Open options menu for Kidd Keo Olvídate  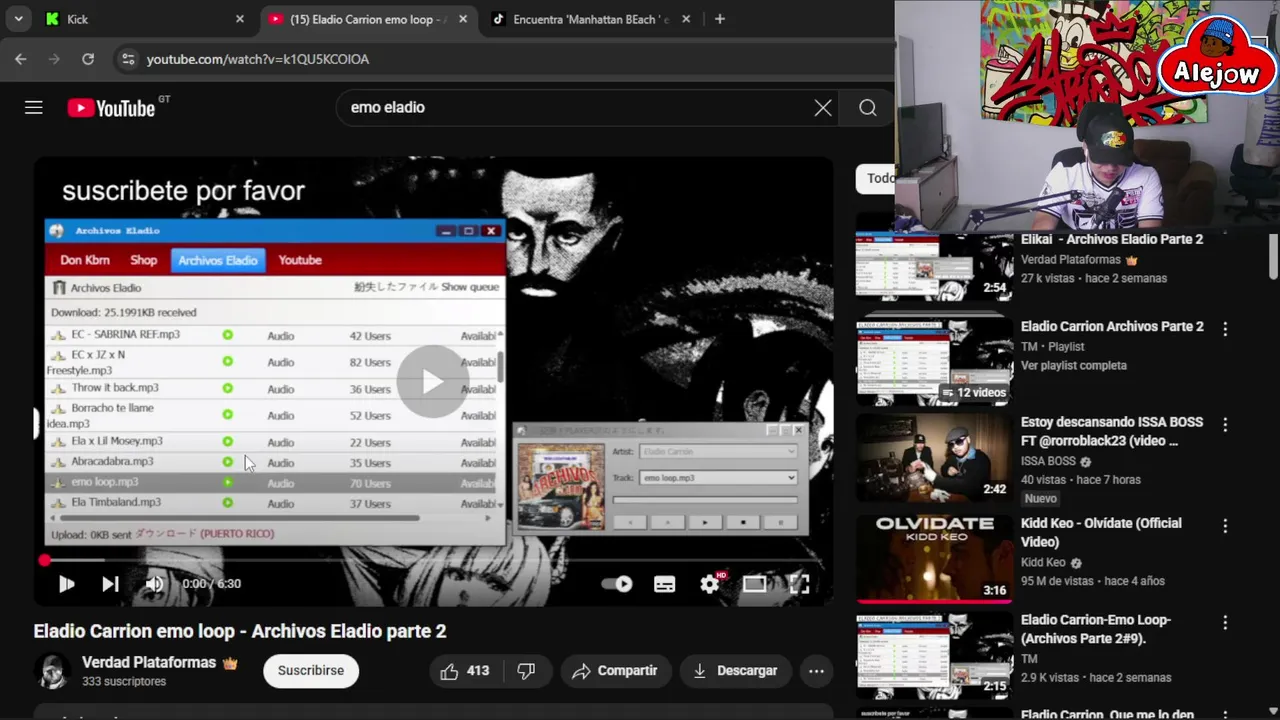pos(1225,525)
